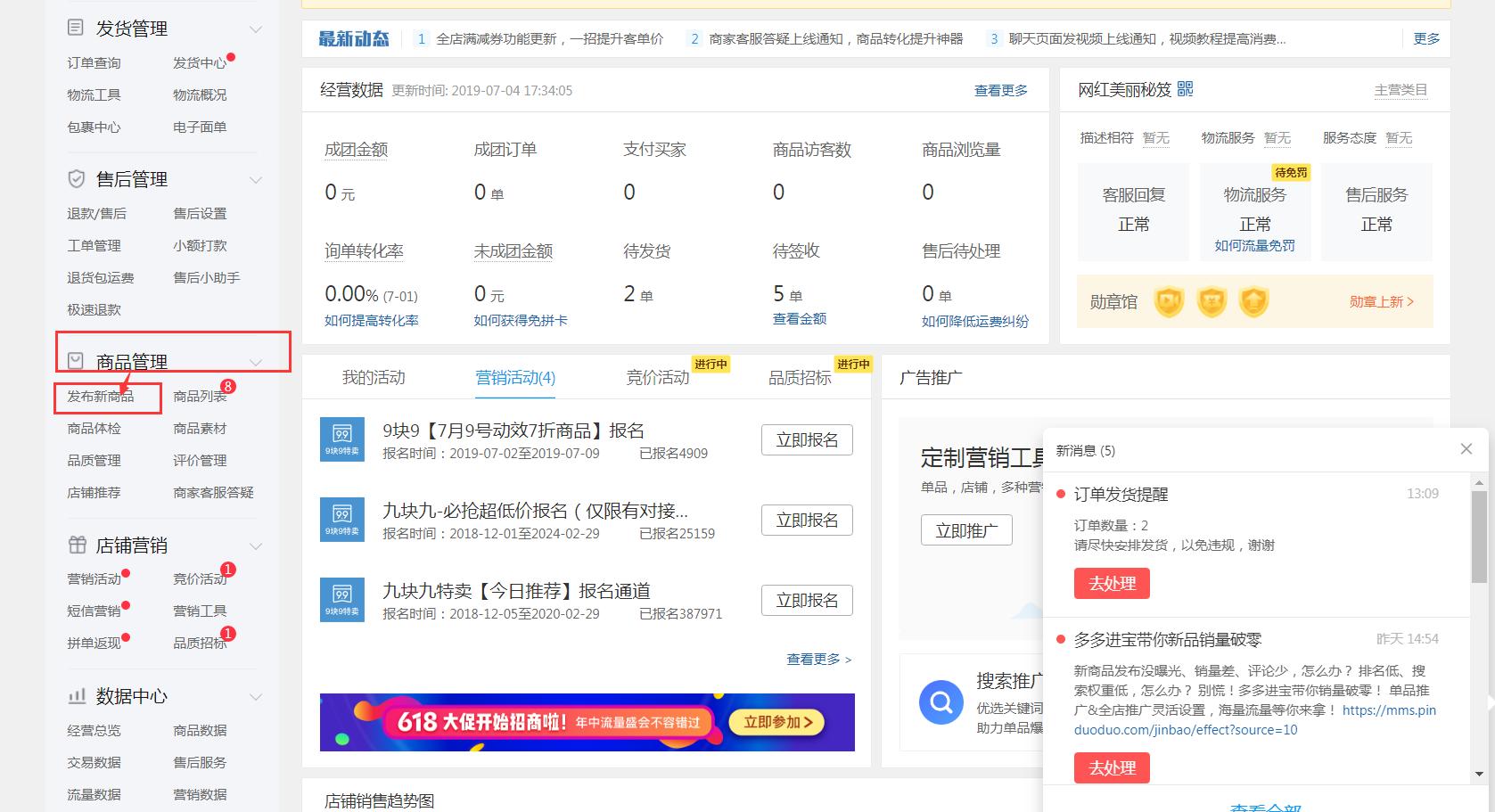Click the 数据中心 bar-chart icon
This screenshot has height=812, width=1495.
(75, 696)
